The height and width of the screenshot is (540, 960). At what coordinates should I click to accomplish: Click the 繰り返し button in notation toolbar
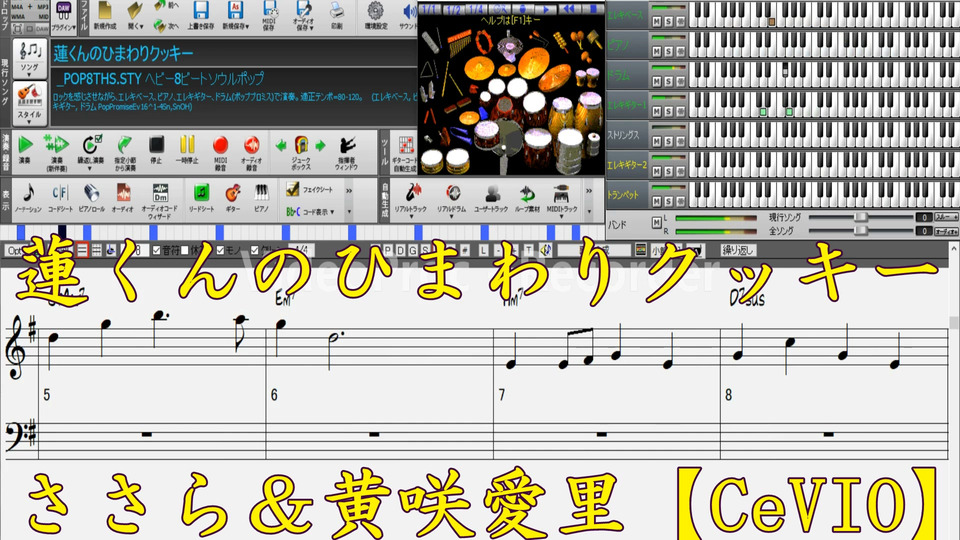[x=737, y=250]
